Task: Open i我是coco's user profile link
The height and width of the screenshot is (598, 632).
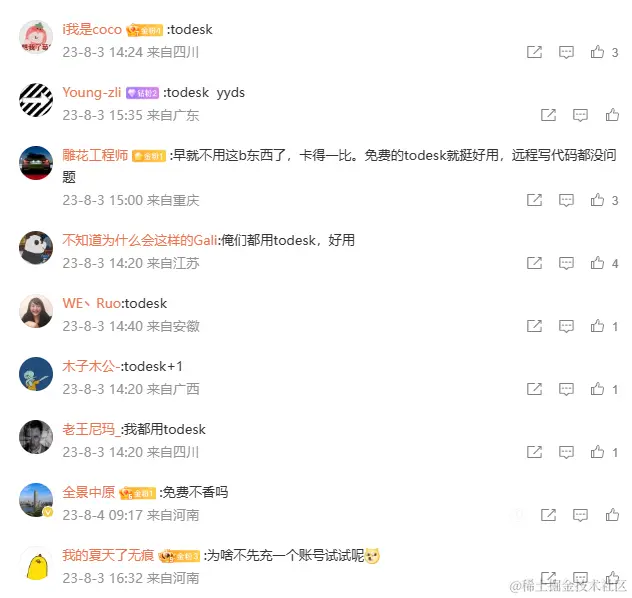Action: (x=92, y=29)
